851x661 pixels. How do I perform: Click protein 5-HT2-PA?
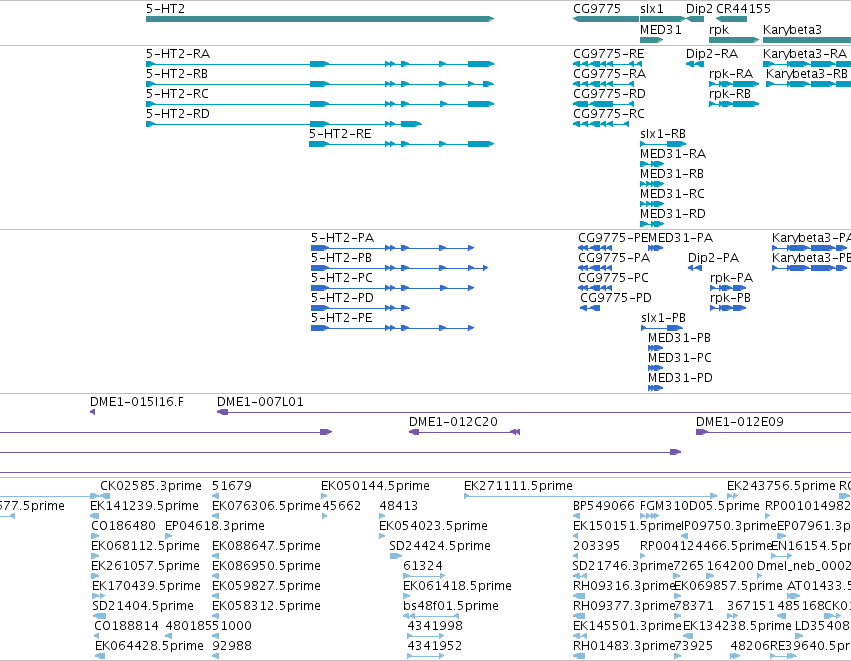pos(392,248)
